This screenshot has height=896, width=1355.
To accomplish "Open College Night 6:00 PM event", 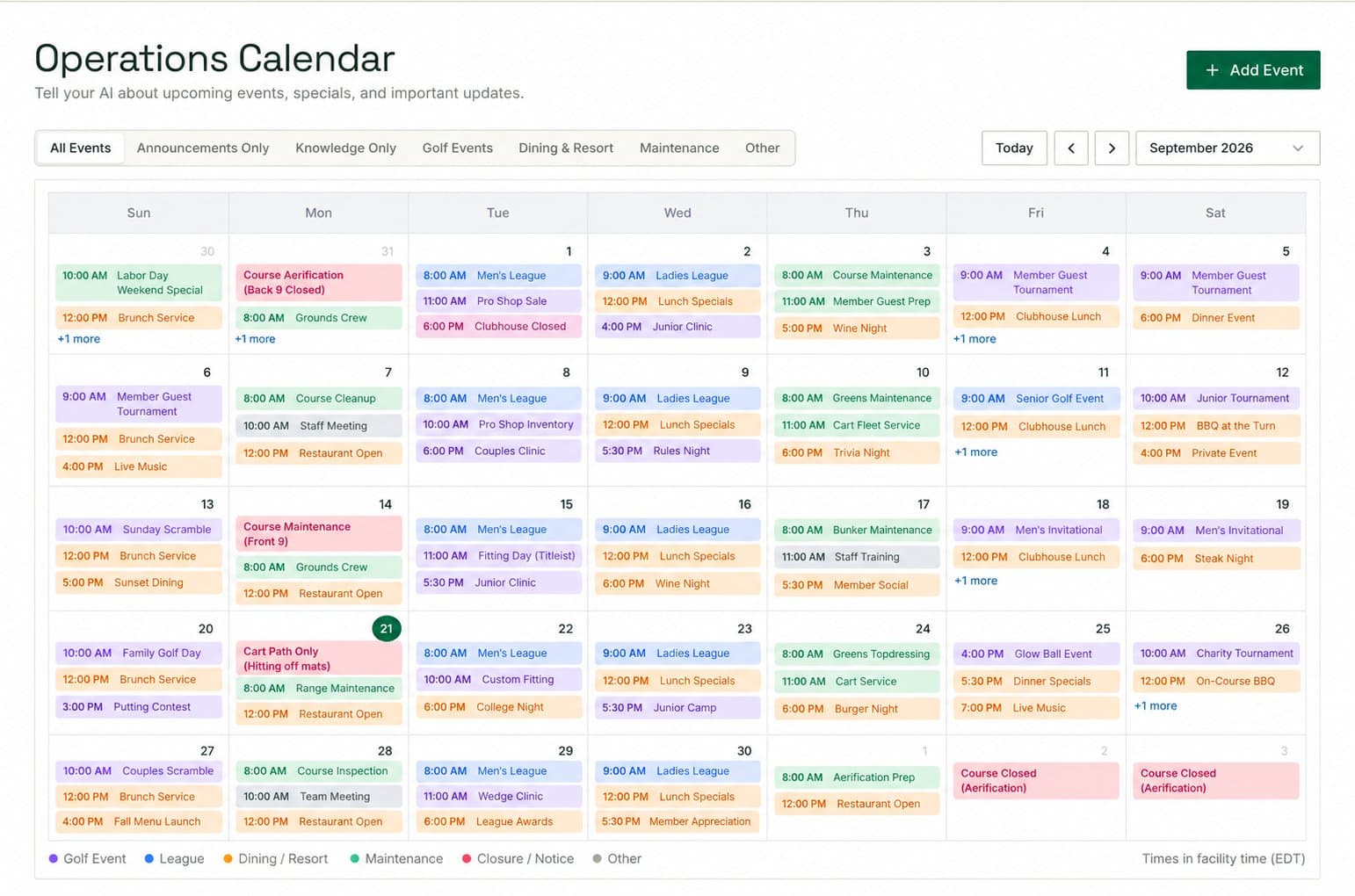I will 498,707.
